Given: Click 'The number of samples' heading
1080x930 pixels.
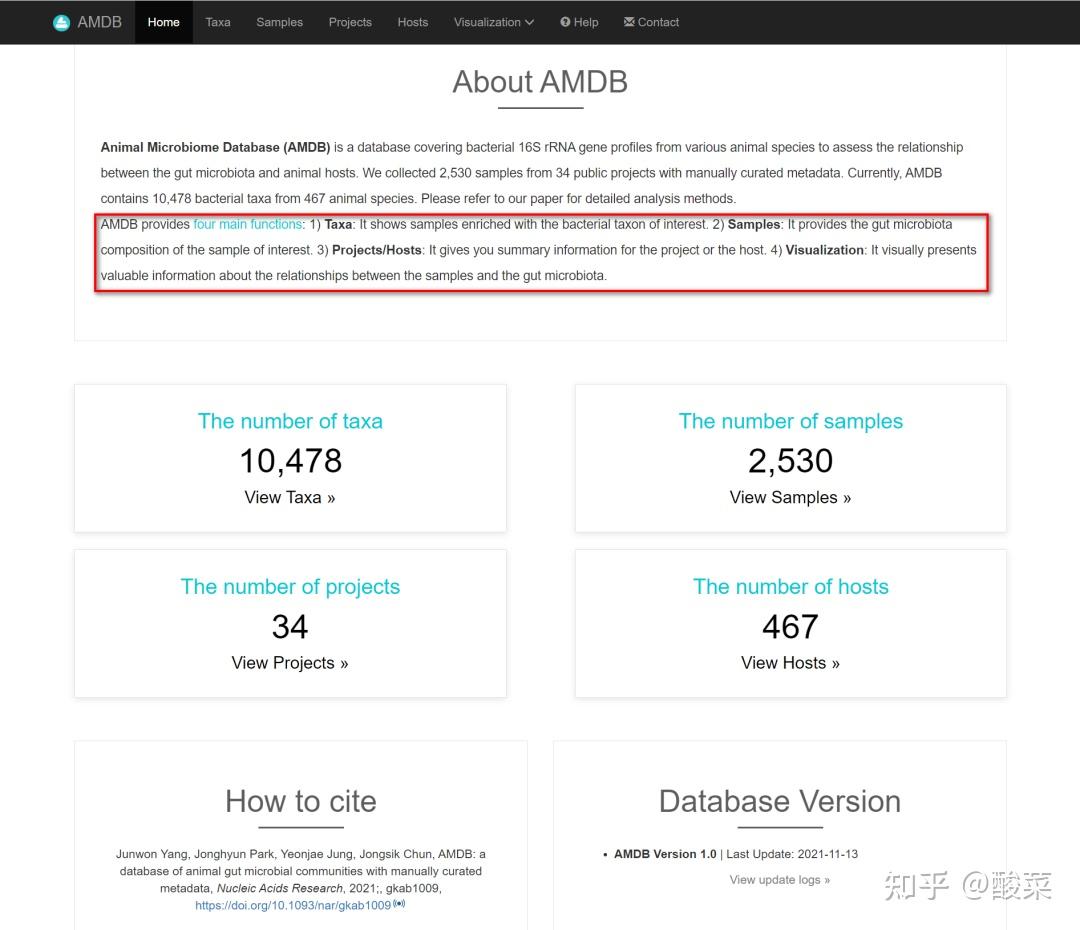Looking at the screenshot, I should tap(791, 421).
